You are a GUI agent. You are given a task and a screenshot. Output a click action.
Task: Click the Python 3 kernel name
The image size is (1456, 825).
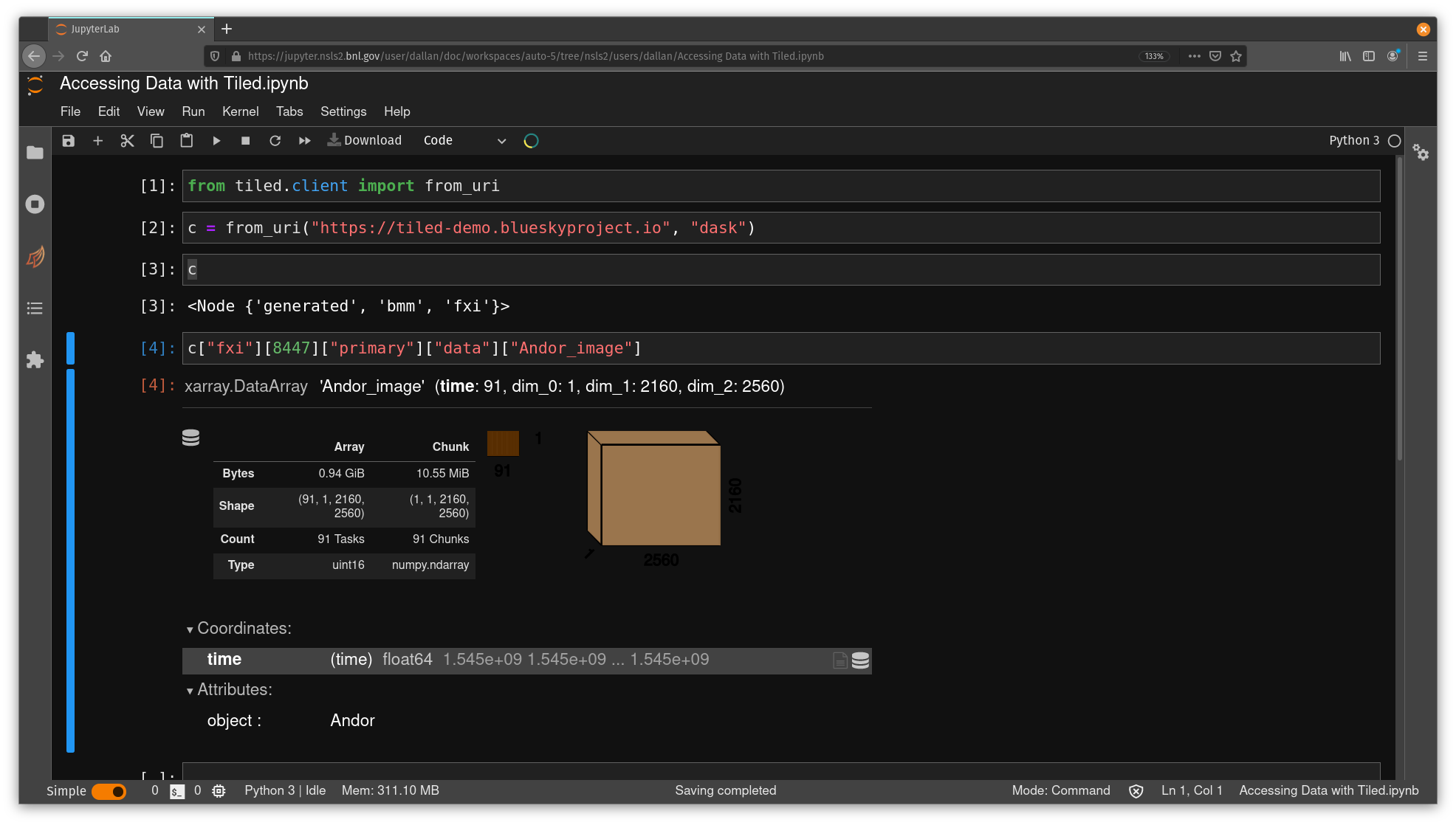1354,140
